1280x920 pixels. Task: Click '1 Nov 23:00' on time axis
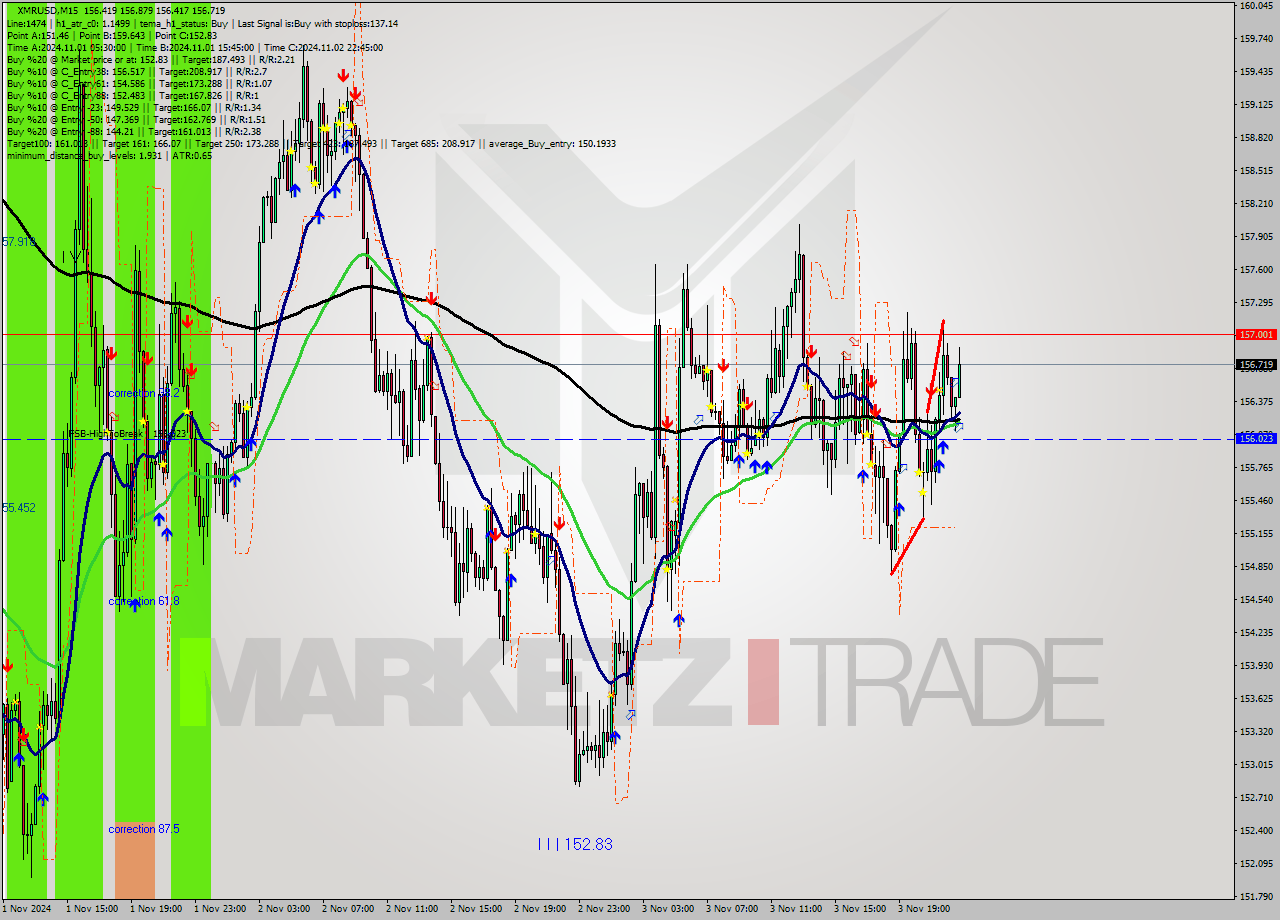click(x=220, y=909)
